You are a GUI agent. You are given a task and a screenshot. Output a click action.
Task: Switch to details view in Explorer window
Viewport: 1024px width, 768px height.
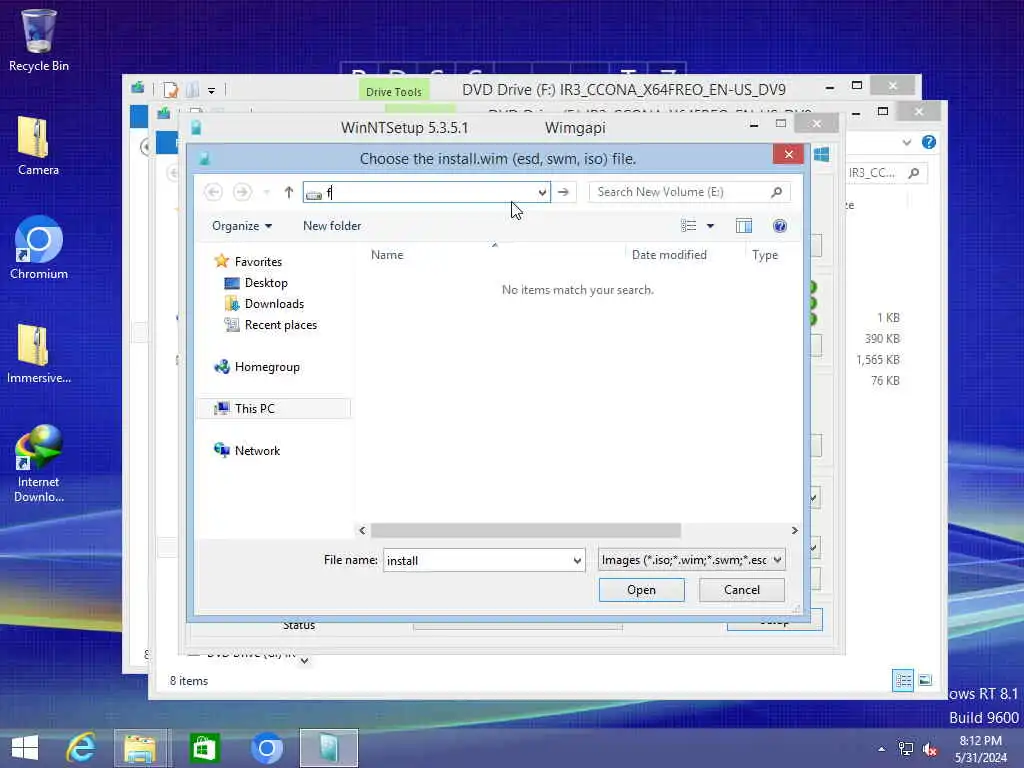(903, 680)
